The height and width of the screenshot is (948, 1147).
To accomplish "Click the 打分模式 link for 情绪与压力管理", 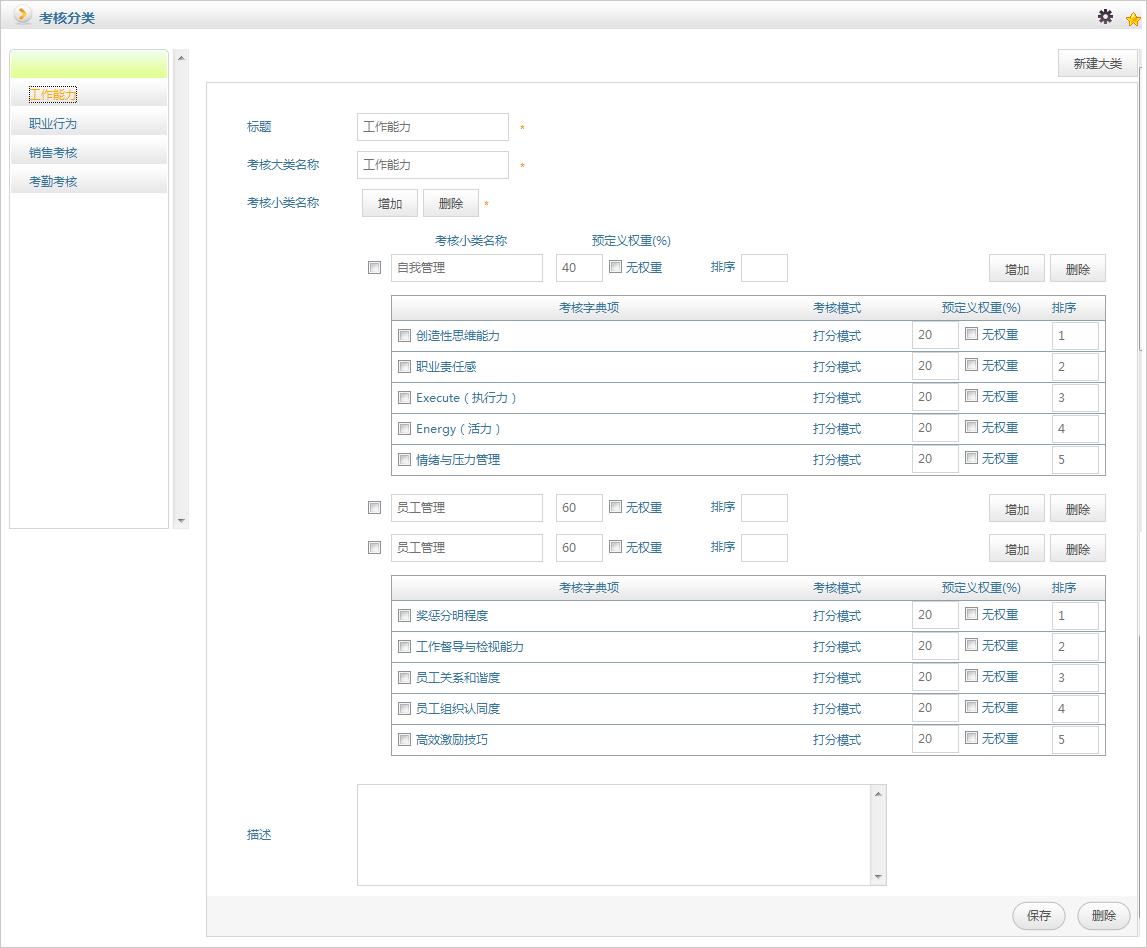I will (x=836, y=460).
